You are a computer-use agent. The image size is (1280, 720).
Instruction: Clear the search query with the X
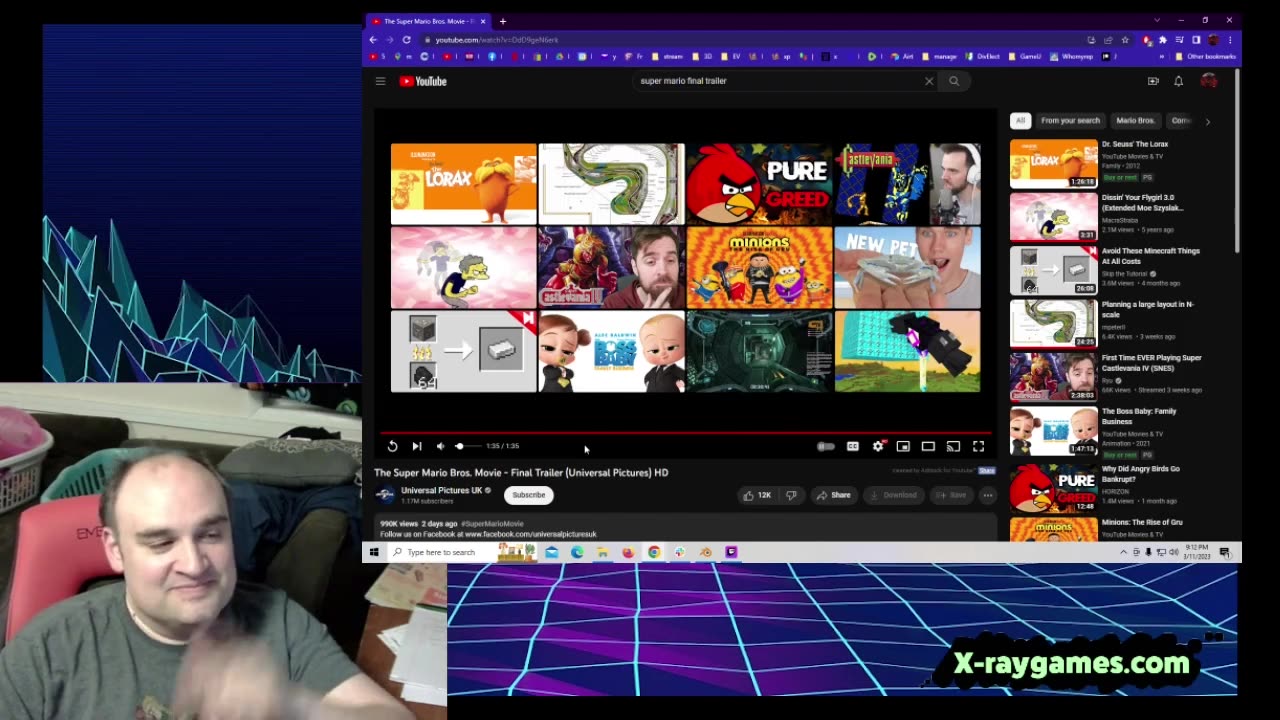(929, 81)
